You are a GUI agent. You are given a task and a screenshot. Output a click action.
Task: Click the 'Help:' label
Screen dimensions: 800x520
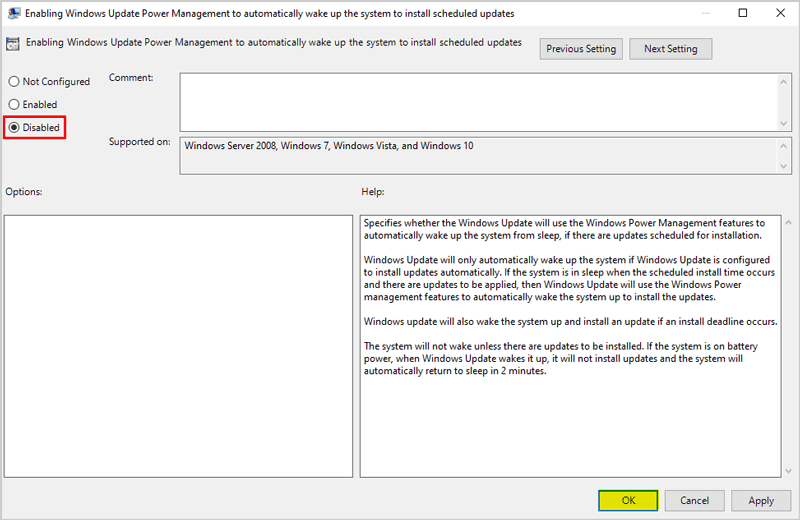tap(373, 192)
